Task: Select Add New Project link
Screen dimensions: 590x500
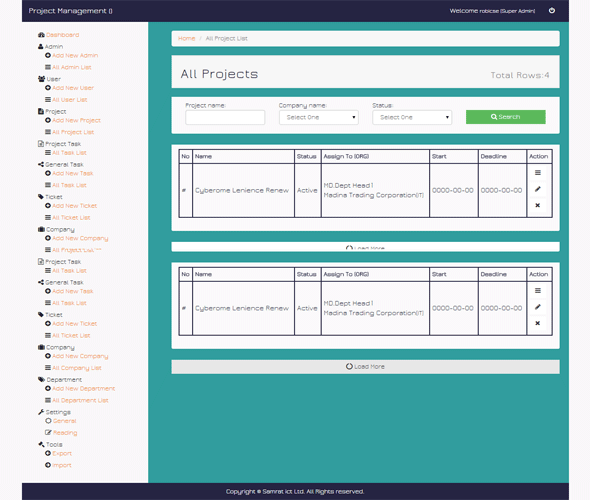Action: click(76, 120)
